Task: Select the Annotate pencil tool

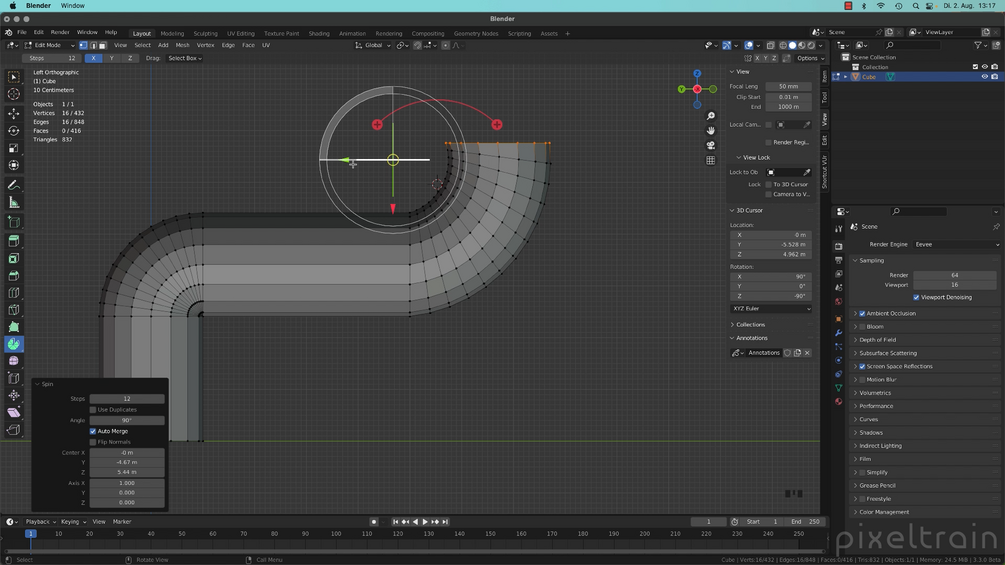Action: tap(13, 185)
